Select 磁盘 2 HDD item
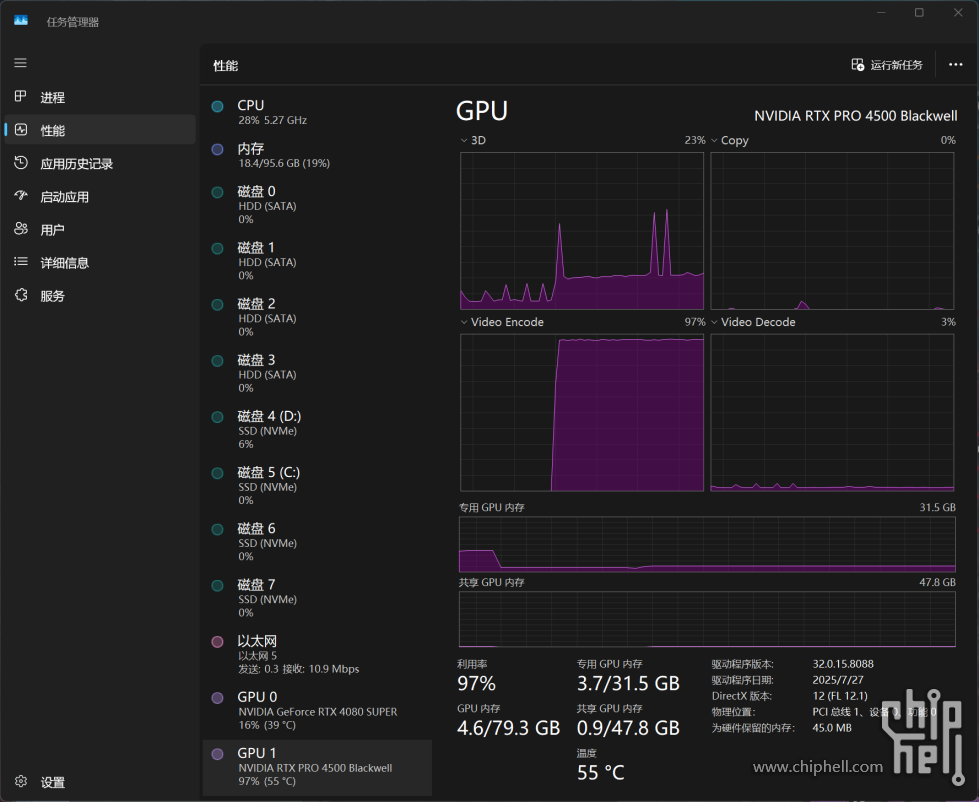The image size is (979, 802). coord(317,317)
